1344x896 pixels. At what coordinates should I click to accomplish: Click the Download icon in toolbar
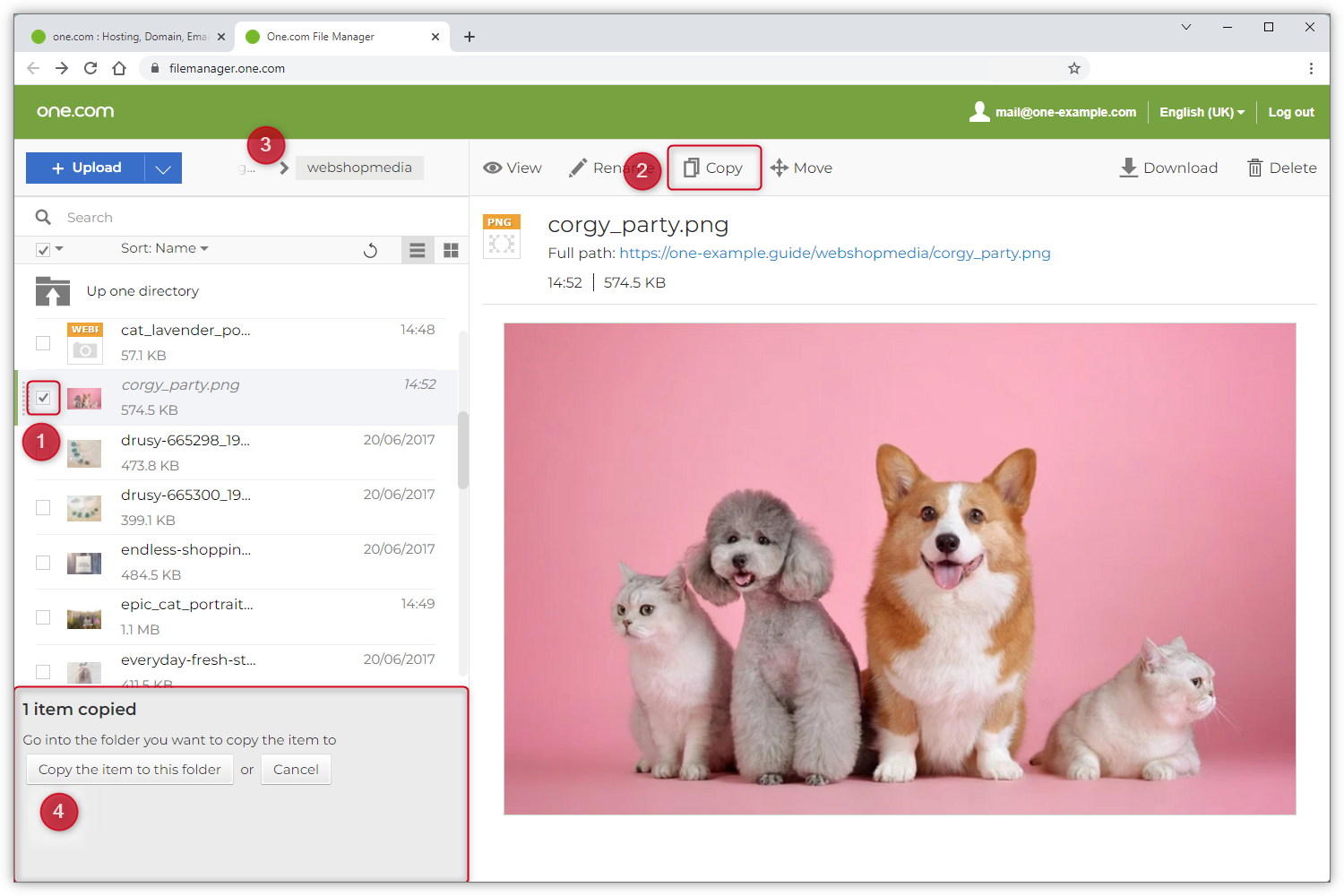(1128, 168)
